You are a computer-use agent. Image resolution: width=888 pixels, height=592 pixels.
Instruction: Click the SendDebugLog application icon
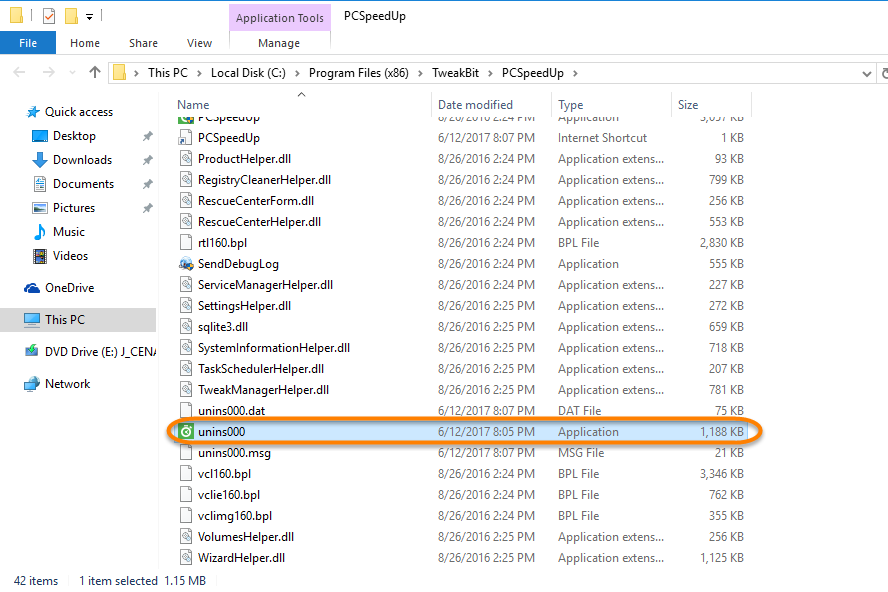pyautogui.click(x=186, y=263)
